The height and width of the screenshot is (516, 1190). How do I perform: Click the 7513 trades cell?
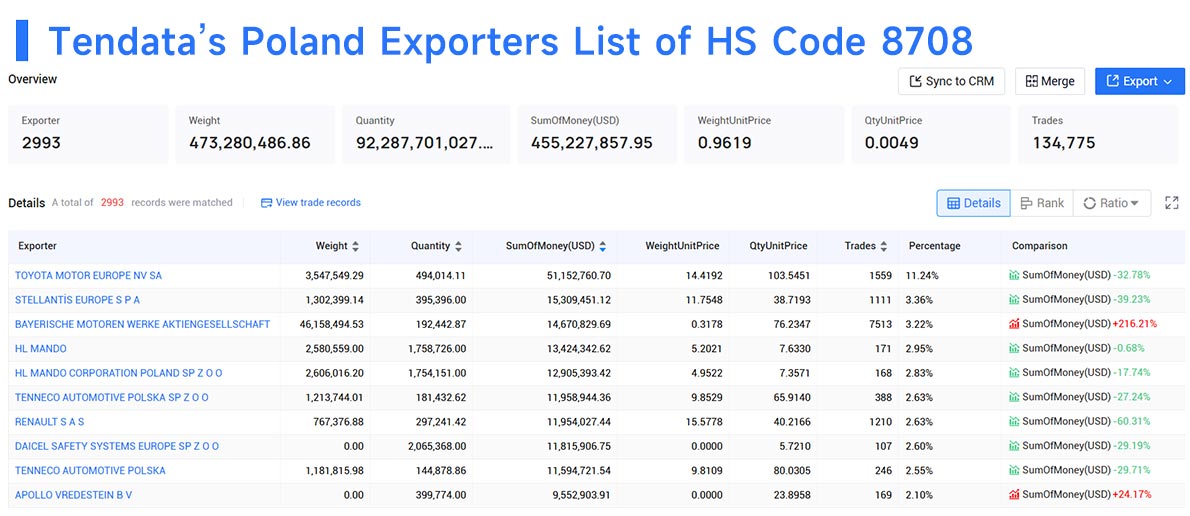(x=880, y=324)
